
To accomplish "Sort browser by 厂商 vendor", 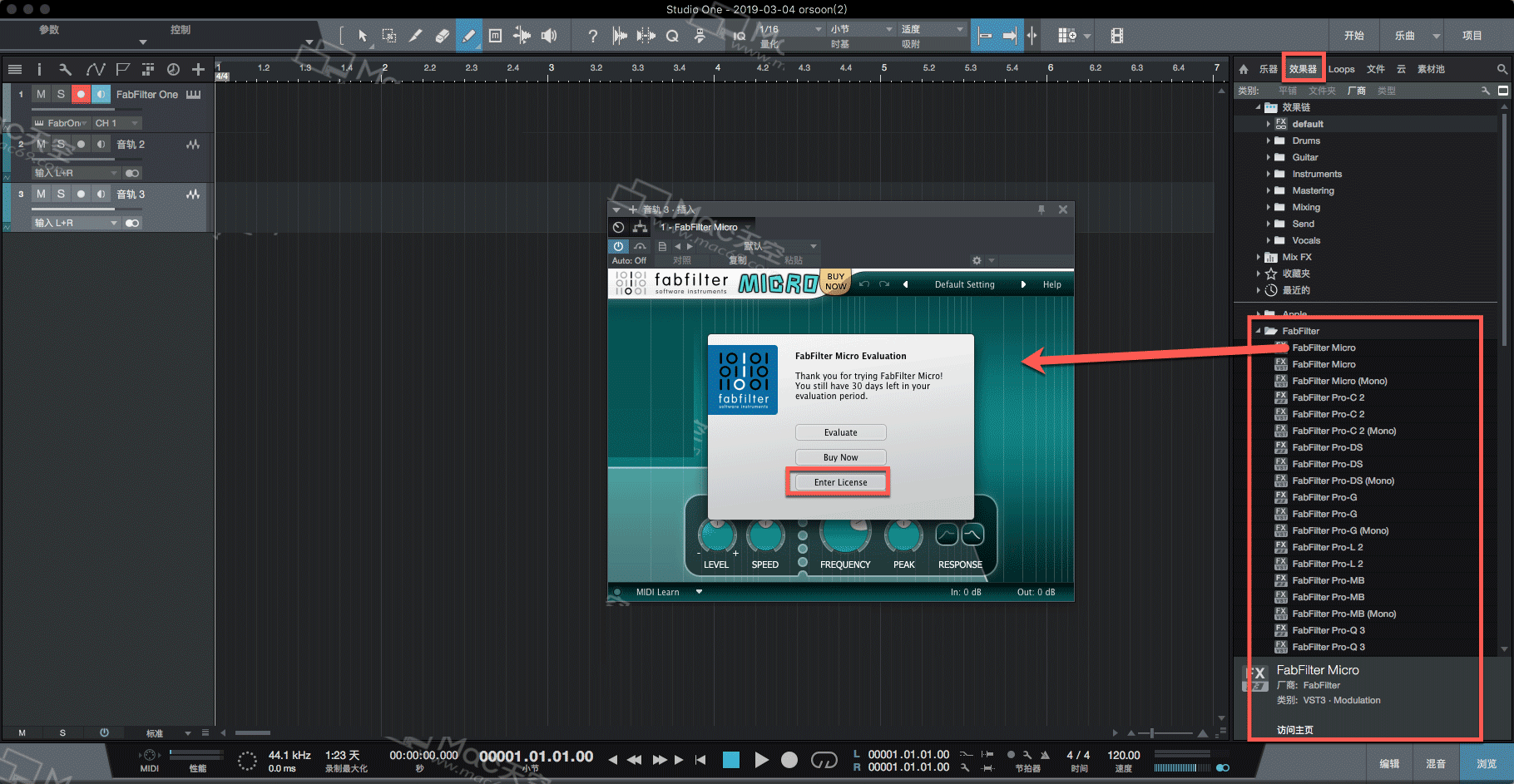I will (x=1356, y=91).
